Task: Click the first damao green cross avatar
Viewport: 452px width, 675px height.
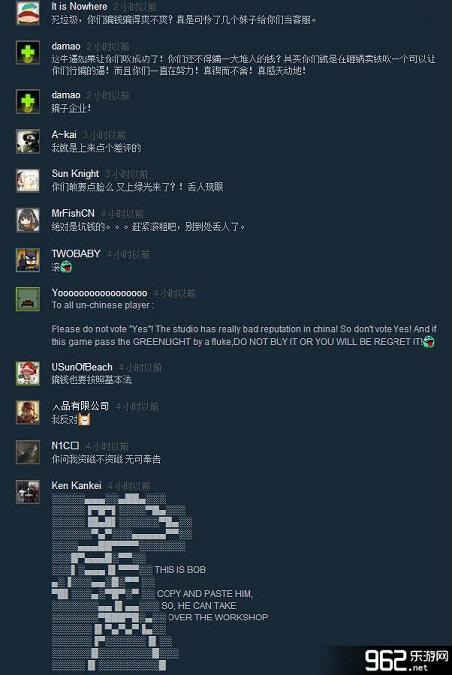Action: pyautogui.click(x=28, y=53)
